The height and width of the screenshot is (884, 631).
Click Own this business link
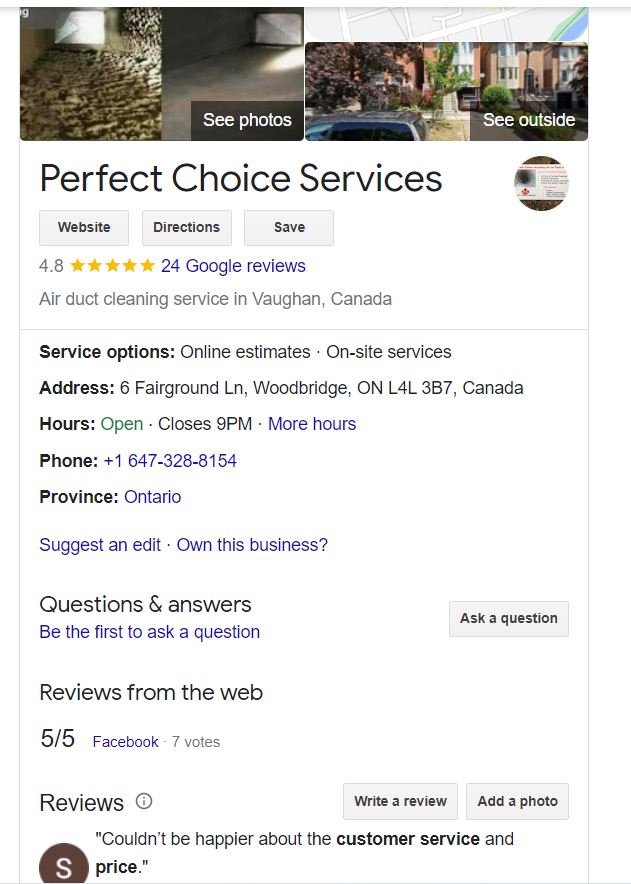click(252, 545)
